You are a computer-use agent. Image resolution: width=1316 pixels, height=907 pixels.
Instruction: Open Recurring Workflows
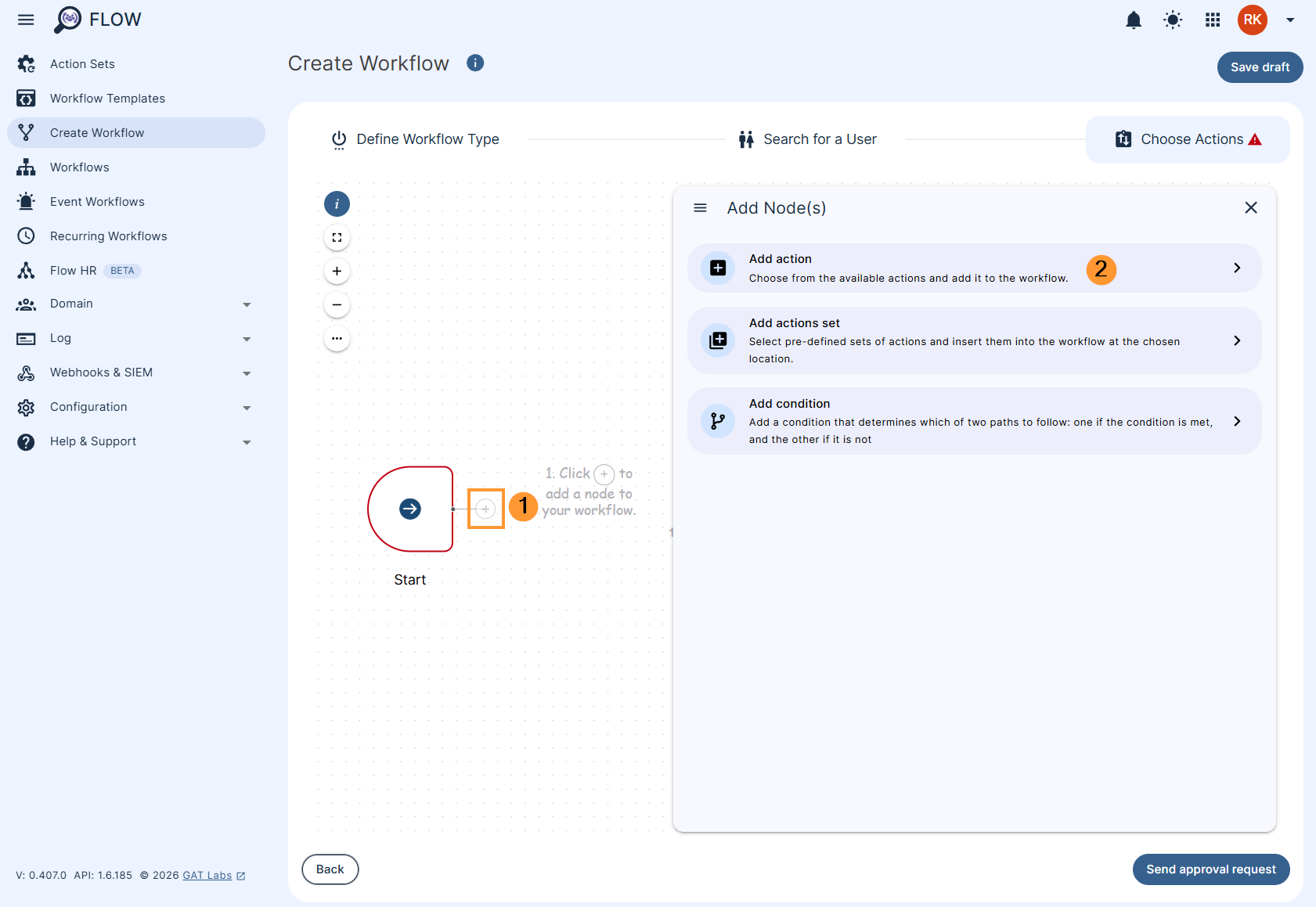108,236
